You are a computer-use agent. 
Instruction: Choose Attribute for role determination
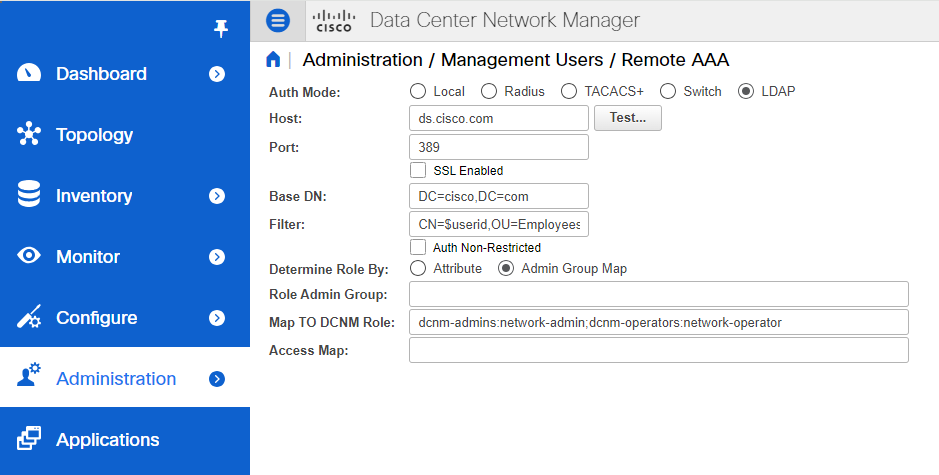click(x=418, y=268)
